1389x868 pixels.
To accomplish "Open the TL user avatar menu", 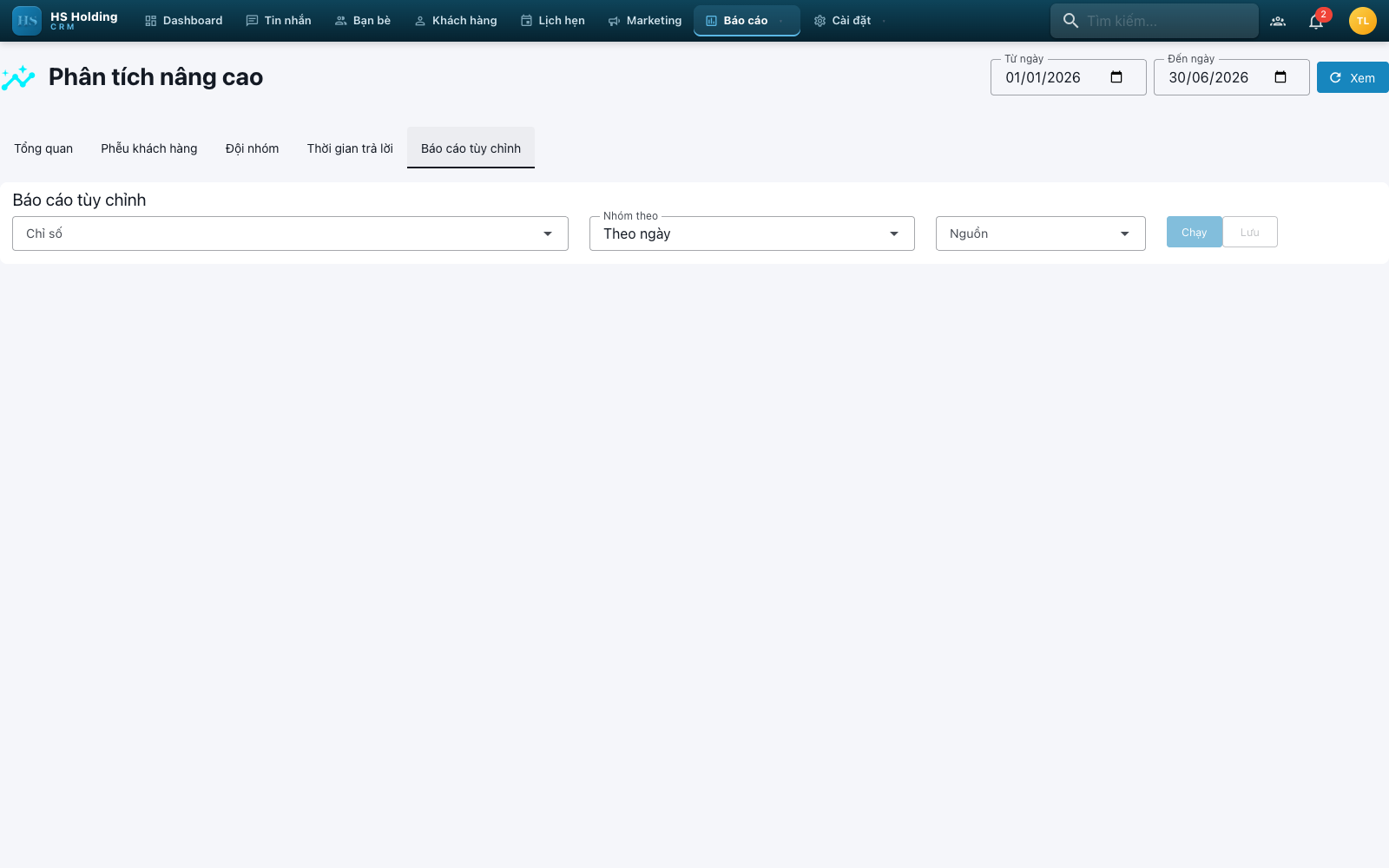I will click(1363, 21).
